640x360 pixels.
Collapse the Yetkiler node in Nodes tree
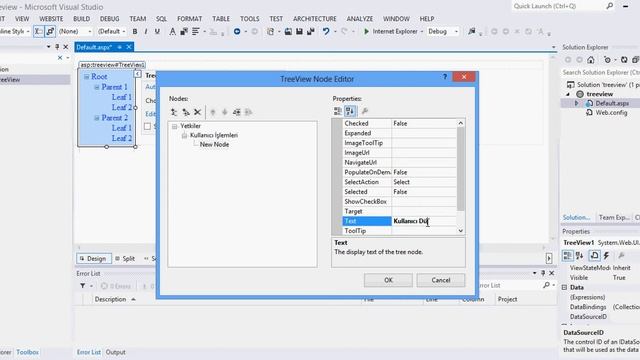click(x=174, y=126)
